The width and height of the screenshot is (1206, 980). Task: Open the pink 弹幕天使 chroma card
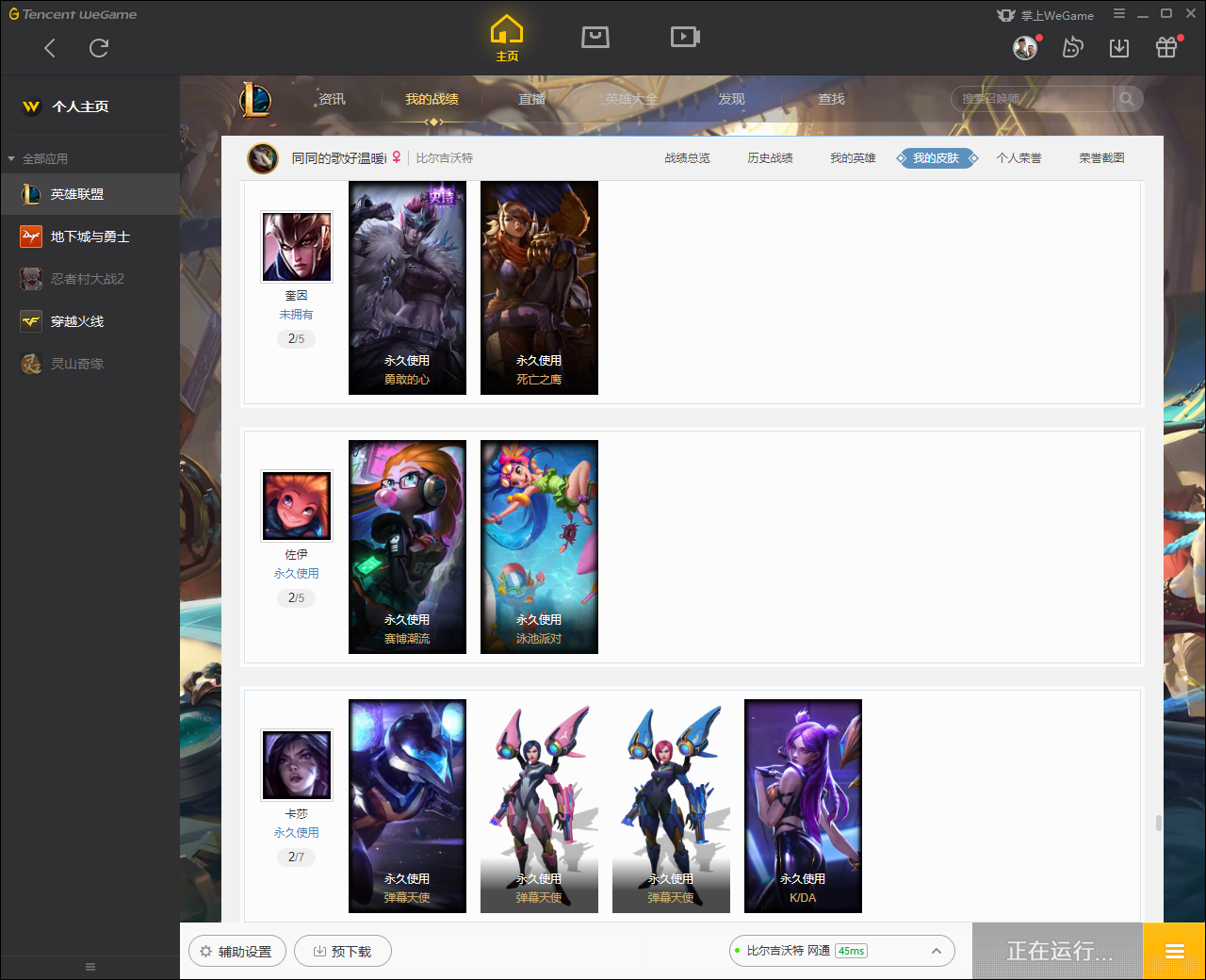(539, 806)
